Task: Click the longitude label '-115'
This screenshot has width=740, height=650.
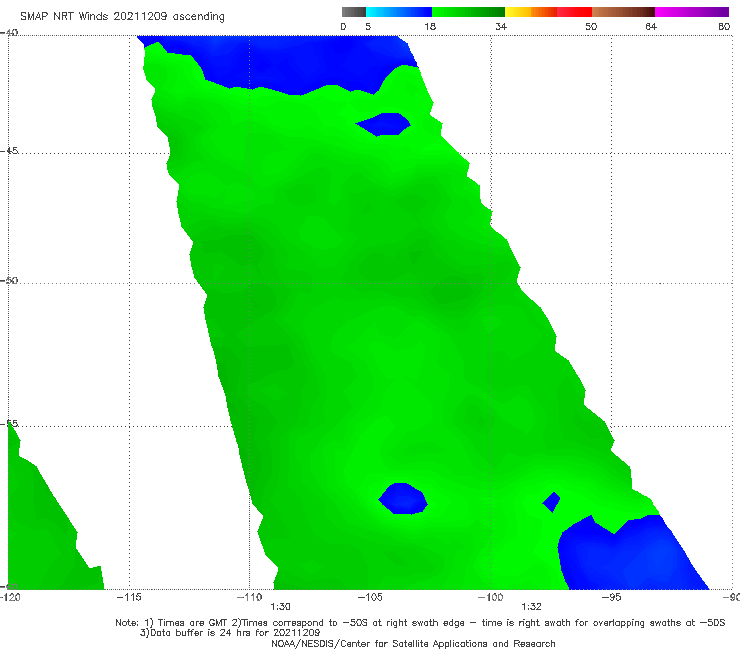Action: point(129,597)
